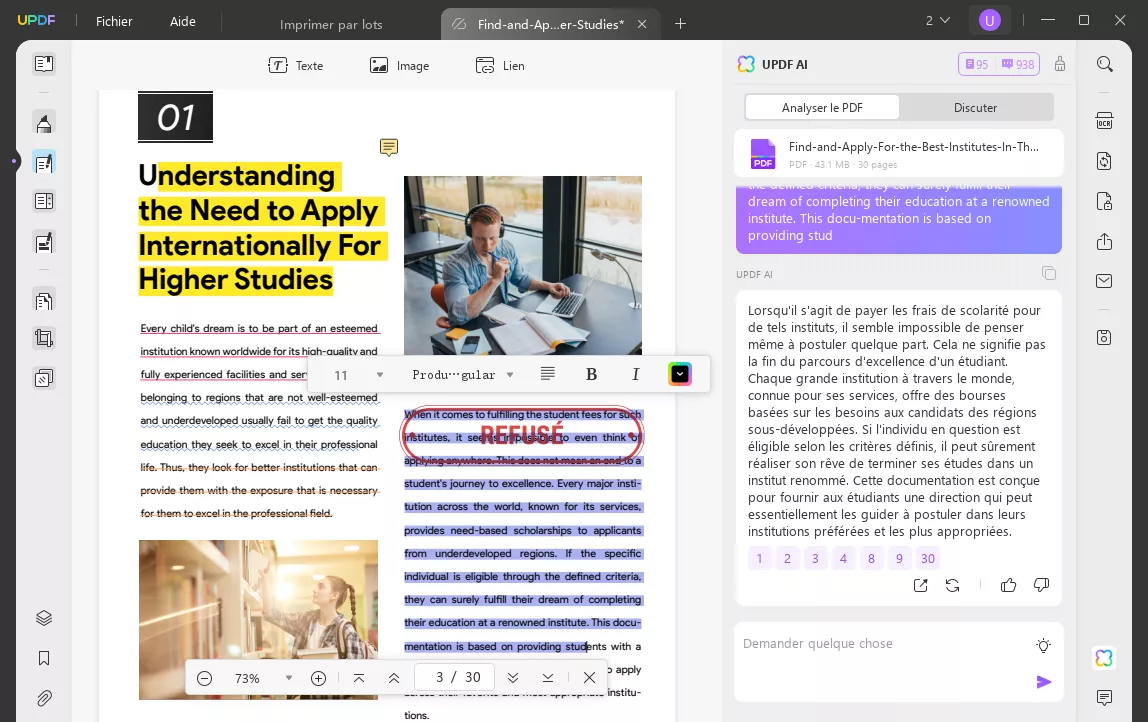The width and height of the screenshot is (1148, 722).
Task: Select the highlighter annotation tool
Action: coord(44,121)
